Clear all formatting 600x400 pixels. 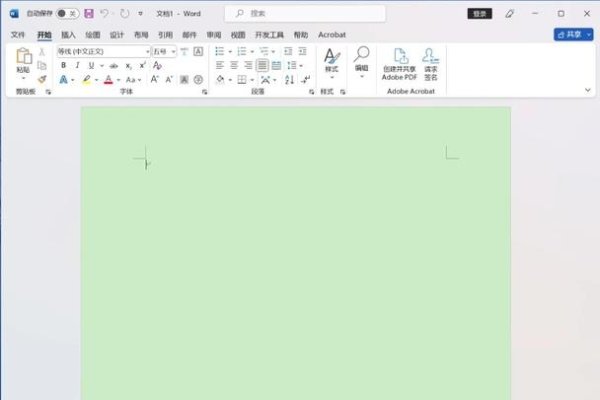click(157, 65)
